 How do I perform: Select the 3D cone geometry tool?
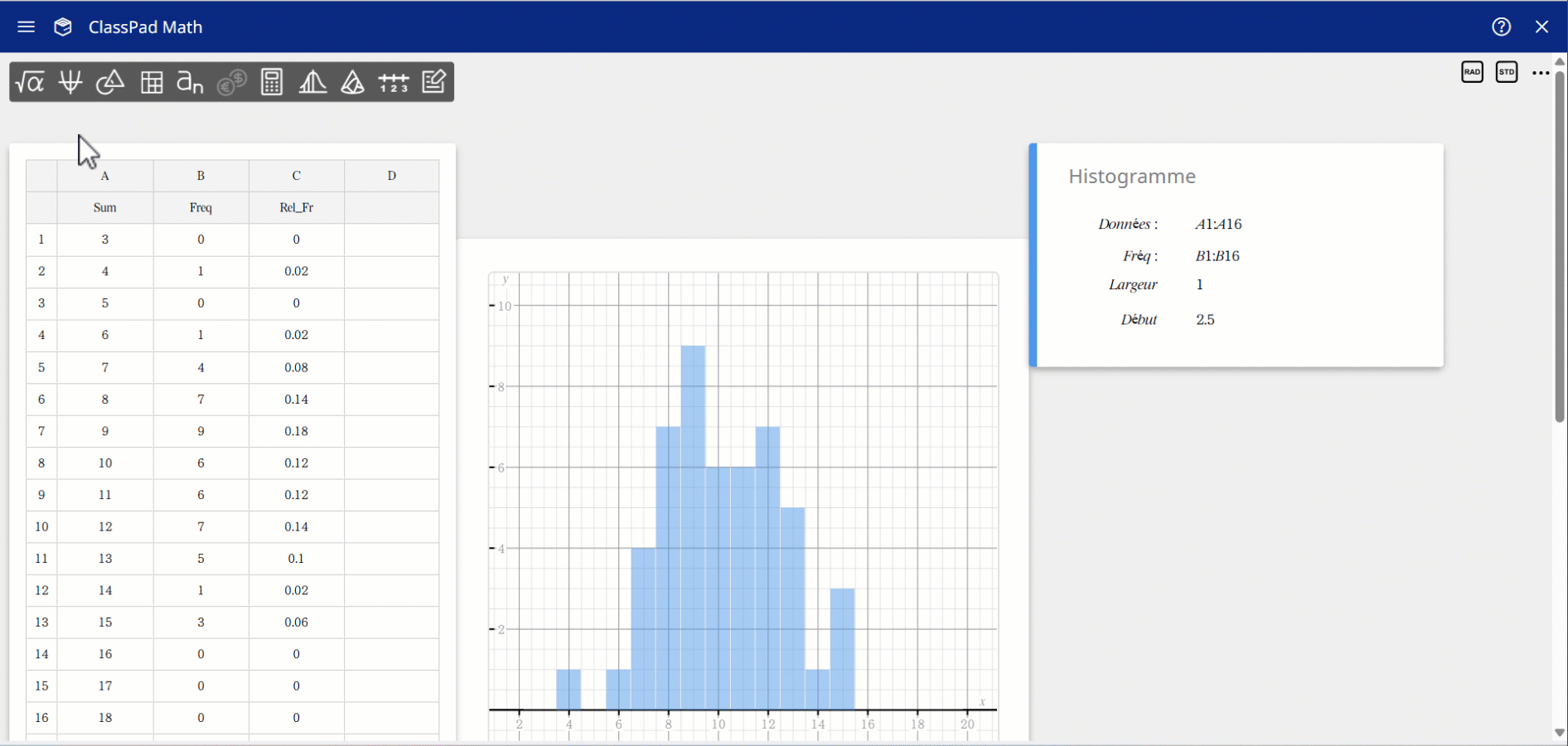coord(353,82)
